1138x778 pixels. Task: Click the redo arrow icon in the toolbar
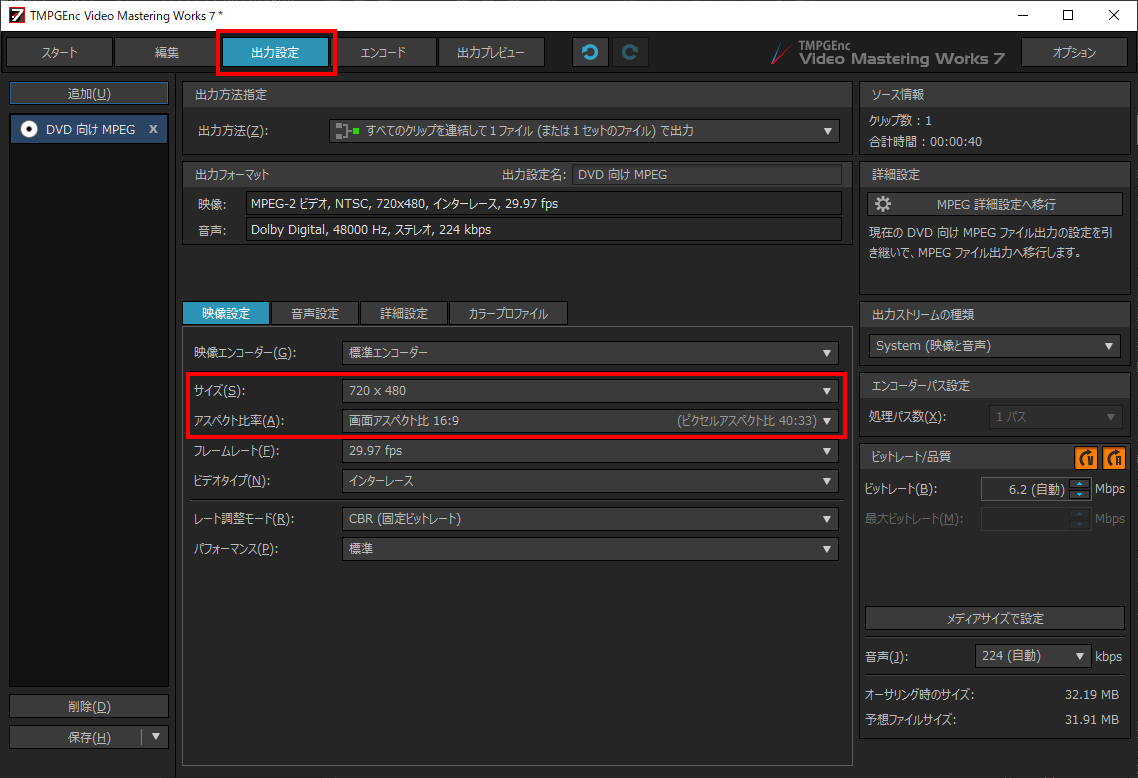[630, 52]
